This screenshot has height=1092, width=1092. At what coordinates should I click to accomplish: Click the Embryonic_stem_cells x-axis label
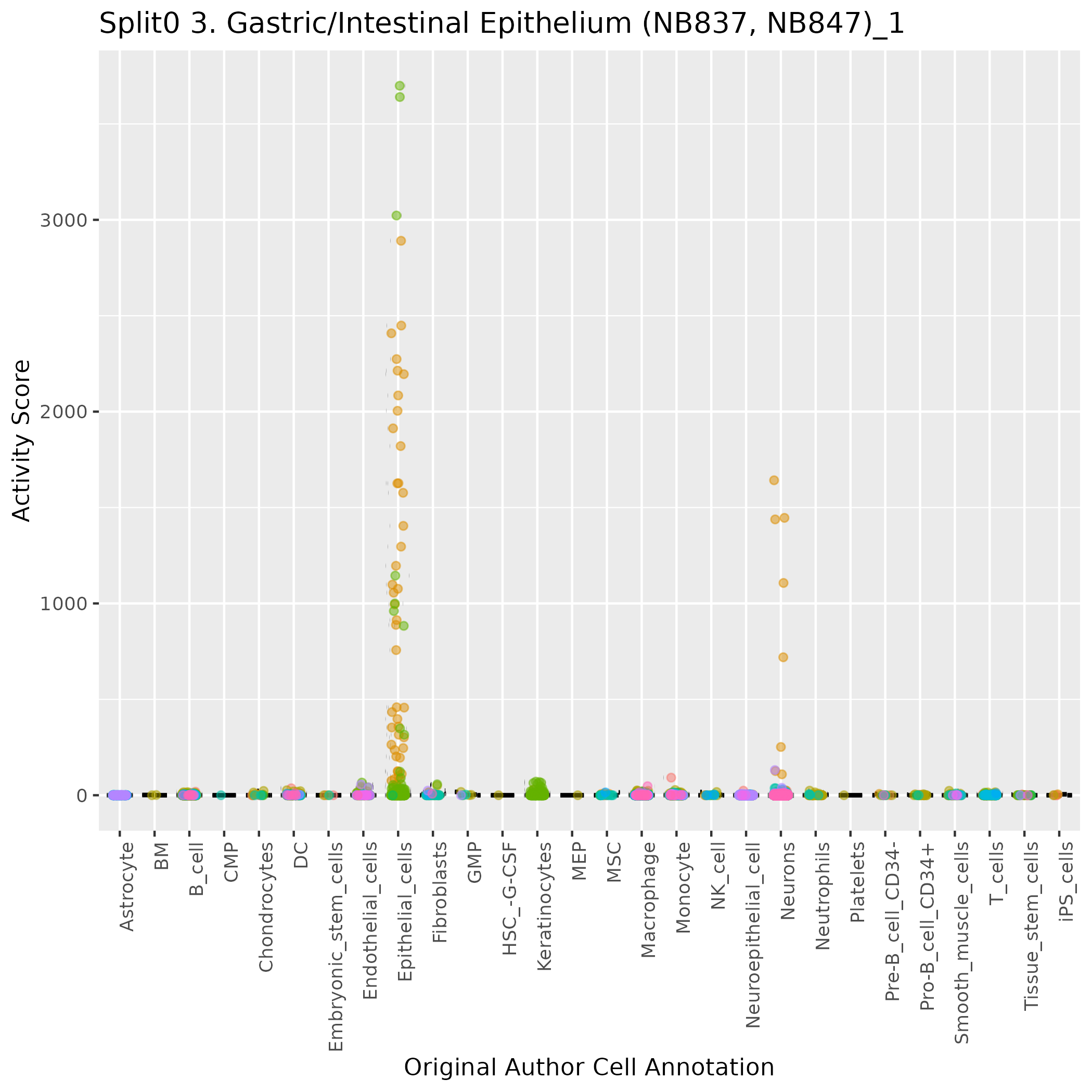tap(336, 947)
